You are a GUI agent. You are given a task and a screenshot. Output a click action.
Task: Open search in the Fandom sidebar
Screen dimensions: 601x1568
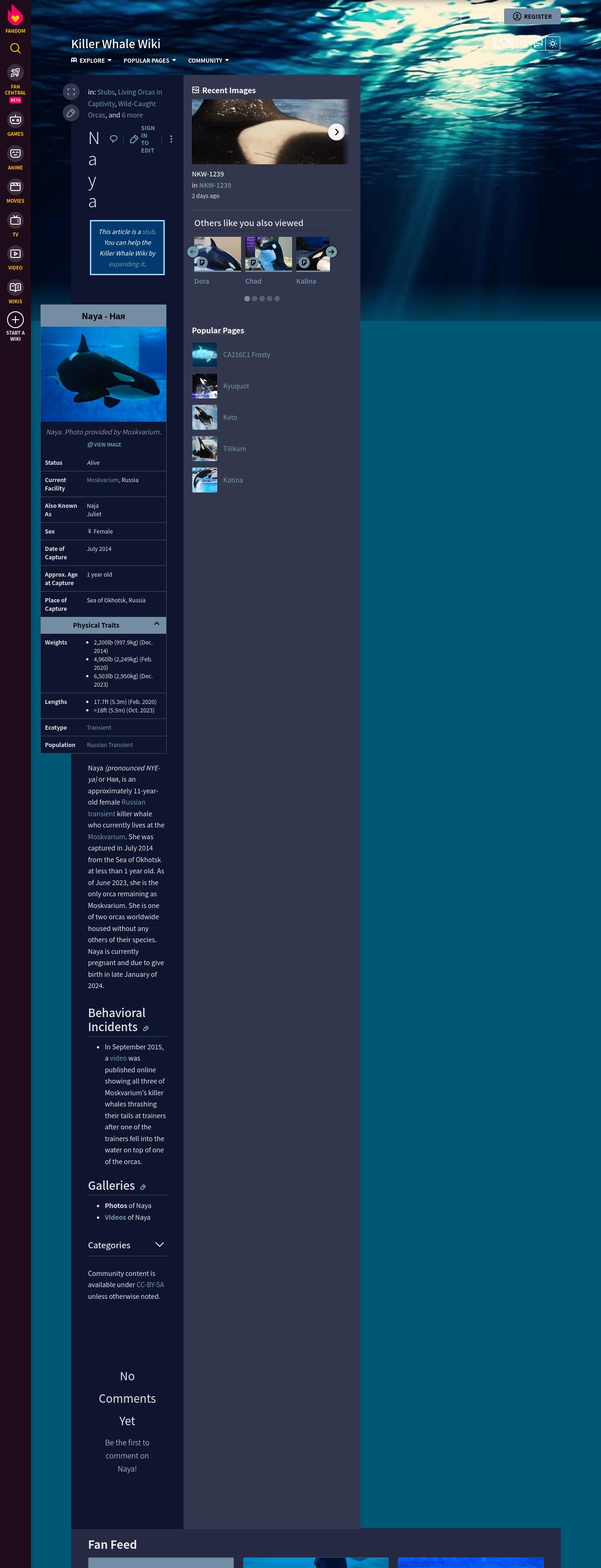point(15,48)
